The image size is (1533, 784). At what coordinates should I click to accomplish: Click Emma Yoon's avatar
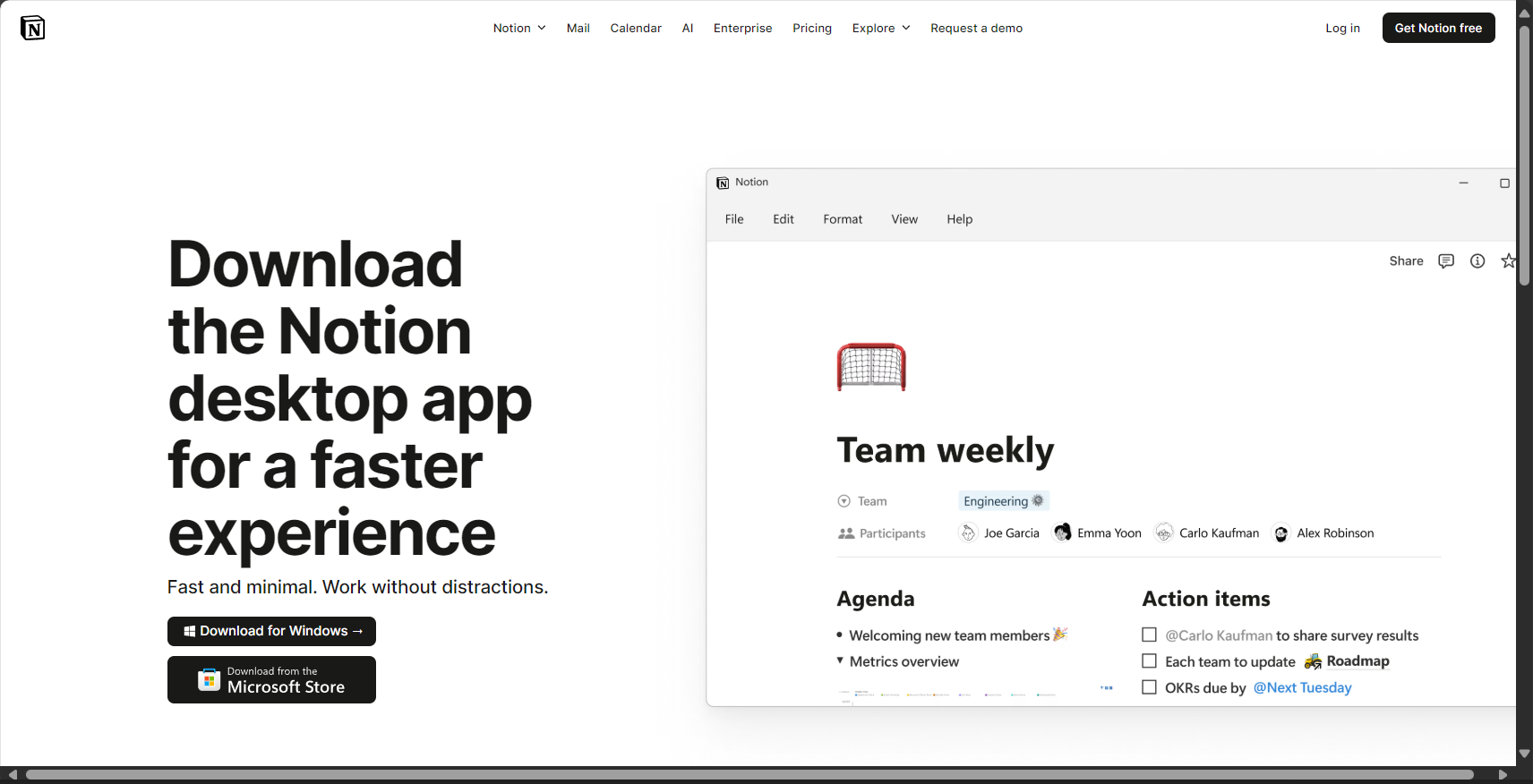(1062, 533)
